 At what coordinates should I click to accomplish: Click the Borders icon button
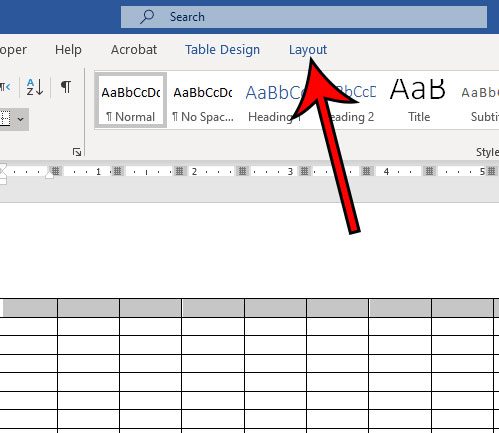coord(5,119)
